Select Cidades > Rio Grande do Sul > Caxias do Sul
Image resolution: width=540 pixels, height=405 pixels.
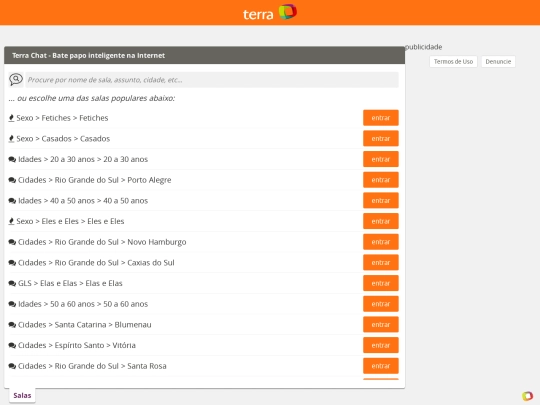(96, 263)
